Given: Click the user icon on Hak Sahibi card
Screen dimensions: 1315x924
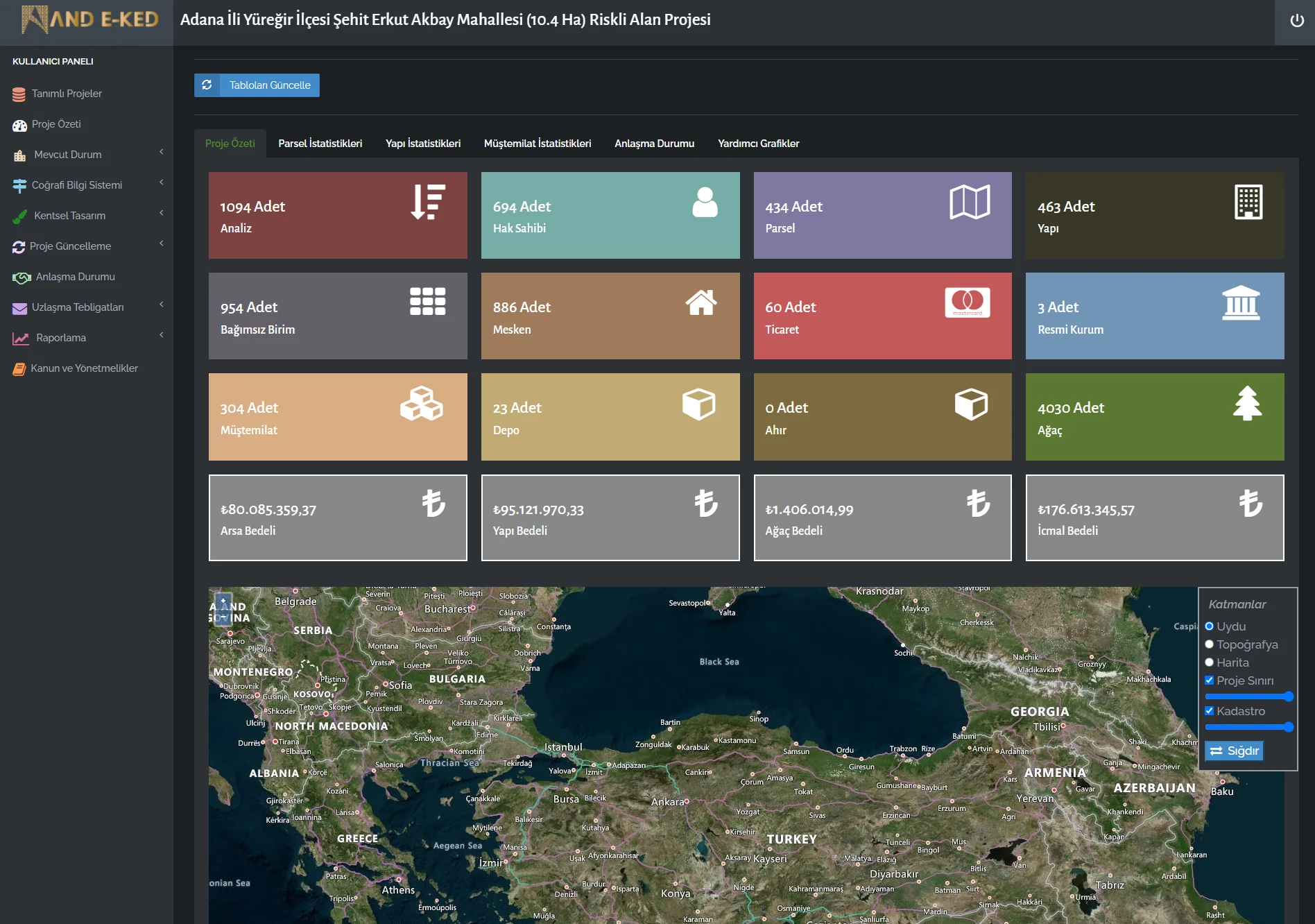Looking at the screenshot, I should click(705, 202).
